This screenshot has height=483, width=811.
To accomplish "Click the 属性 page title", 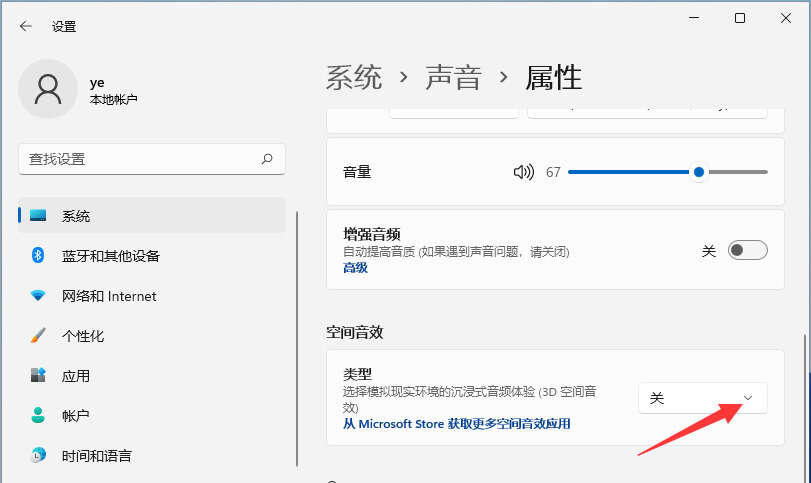I will pyautogui.click(x=553, y=78).
